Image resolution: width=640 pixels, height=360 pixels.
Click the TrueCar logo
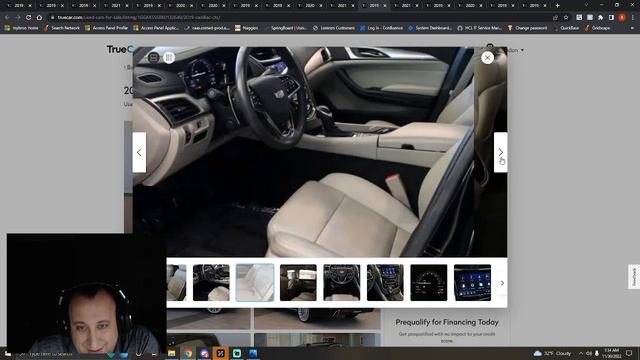tap(120, 49)
